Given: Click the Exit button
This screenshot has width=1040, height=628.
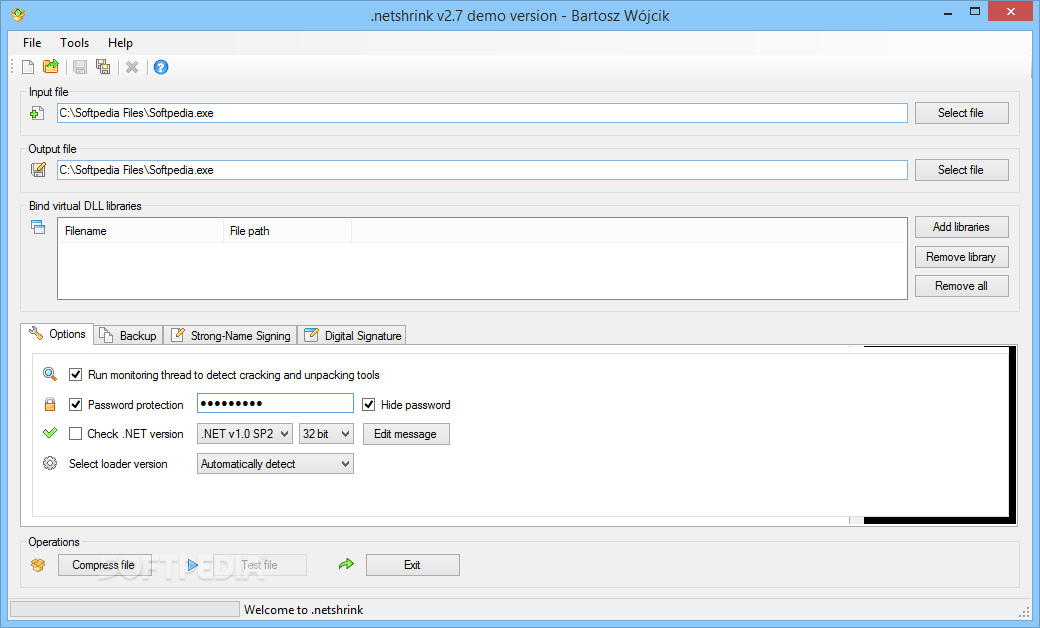Looking at the screenshot, I should (413, 565).
